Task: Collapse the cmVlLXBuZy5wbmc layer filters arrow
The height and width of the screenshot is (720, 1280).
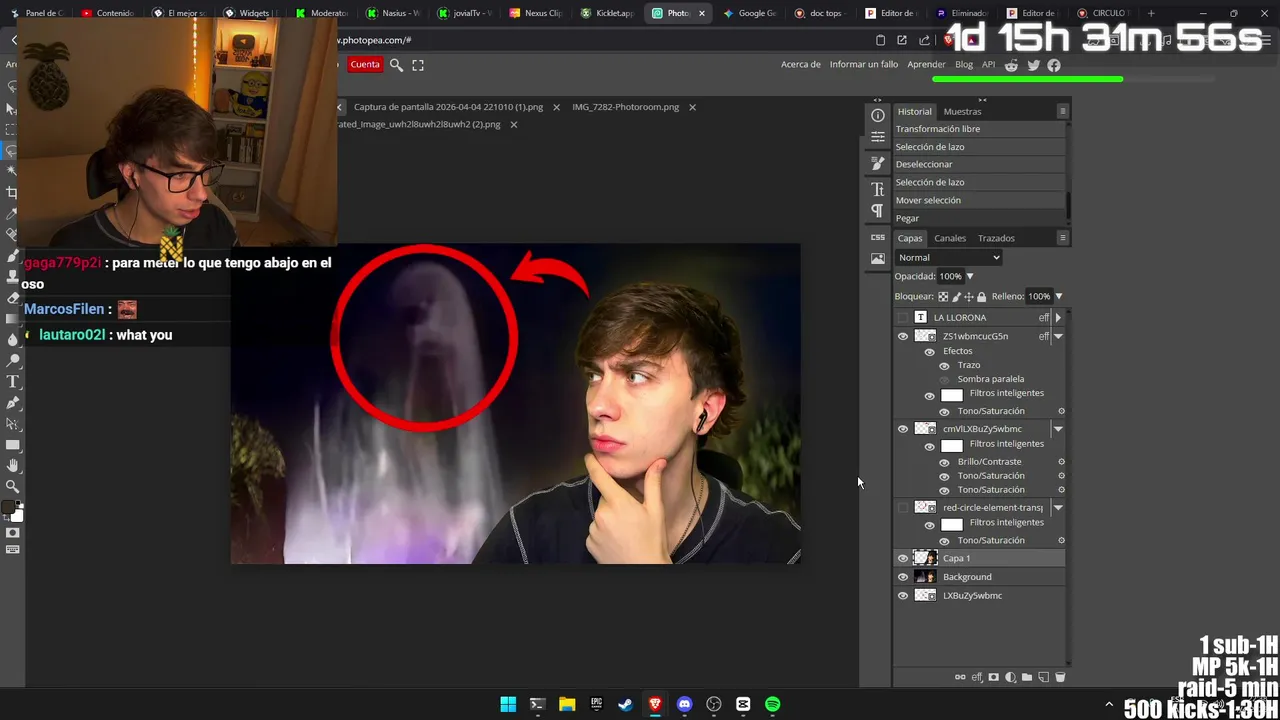Action: (x=1058, y=429)
